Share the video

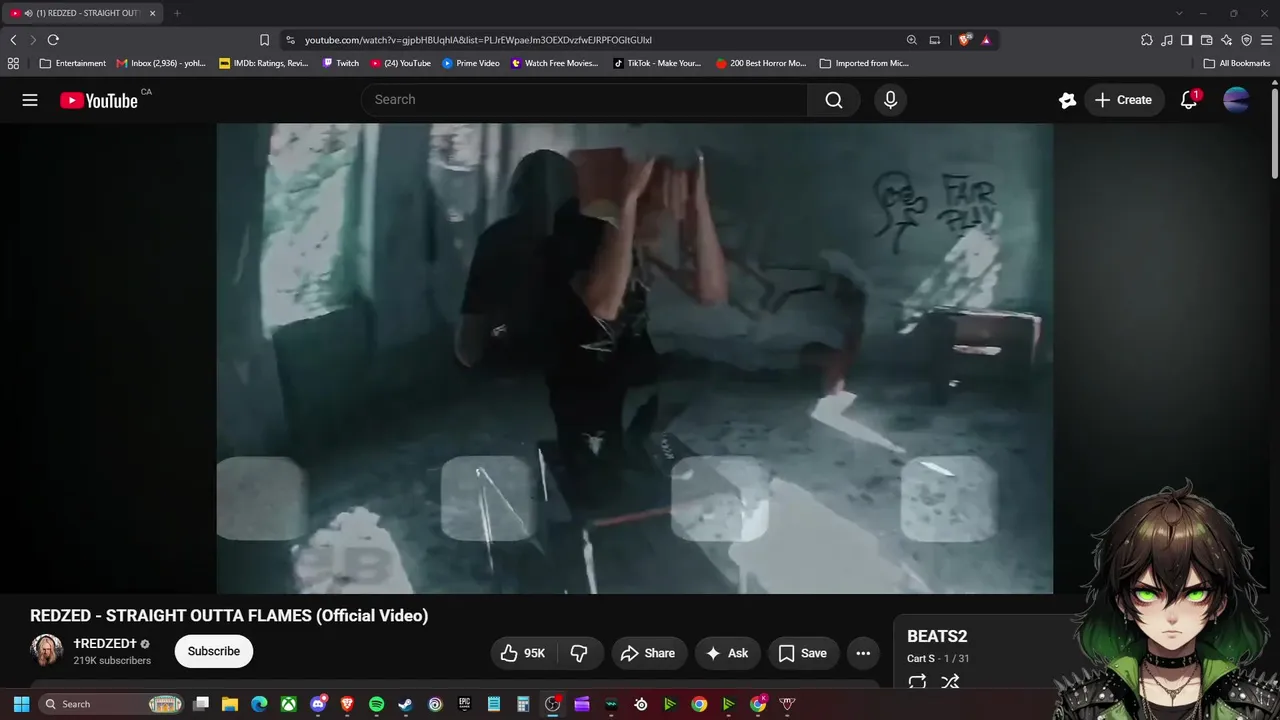pos(649,653)
